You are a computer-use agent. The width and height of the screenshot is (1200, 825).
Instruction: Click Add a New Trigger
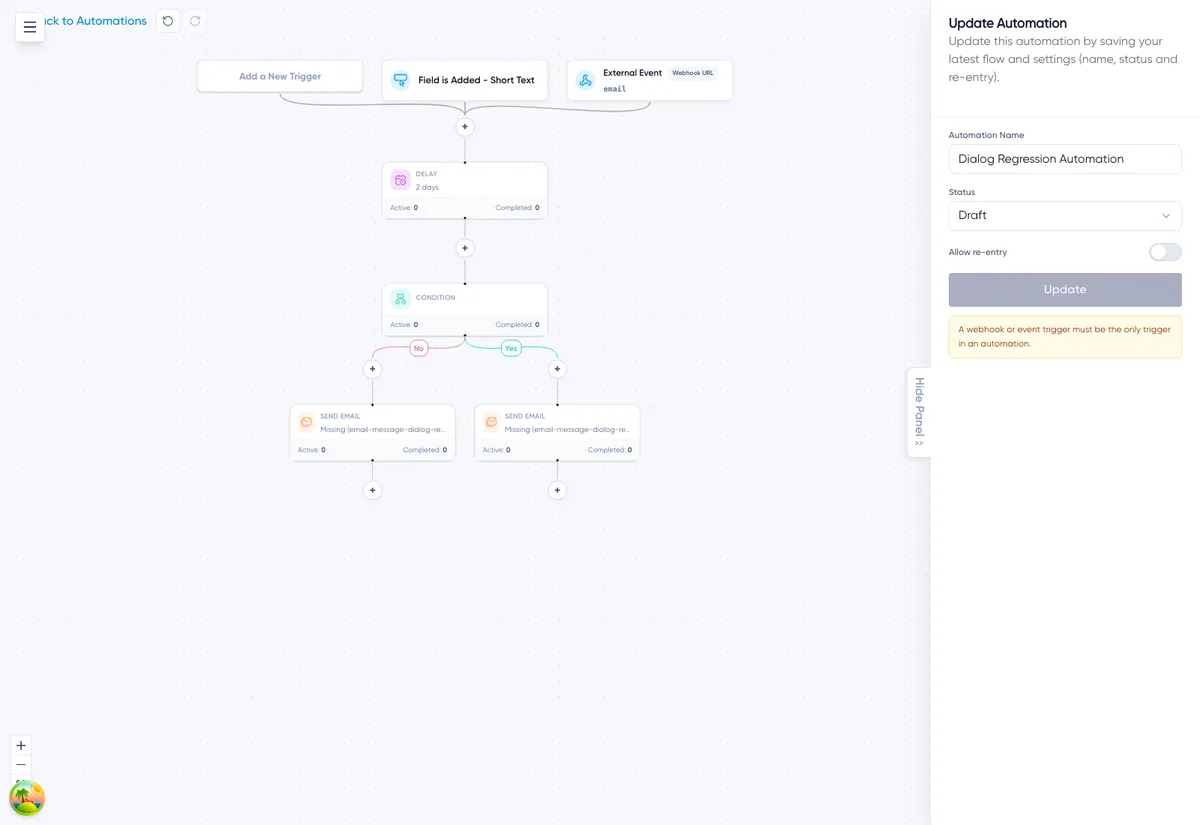(x=280, y=76)
